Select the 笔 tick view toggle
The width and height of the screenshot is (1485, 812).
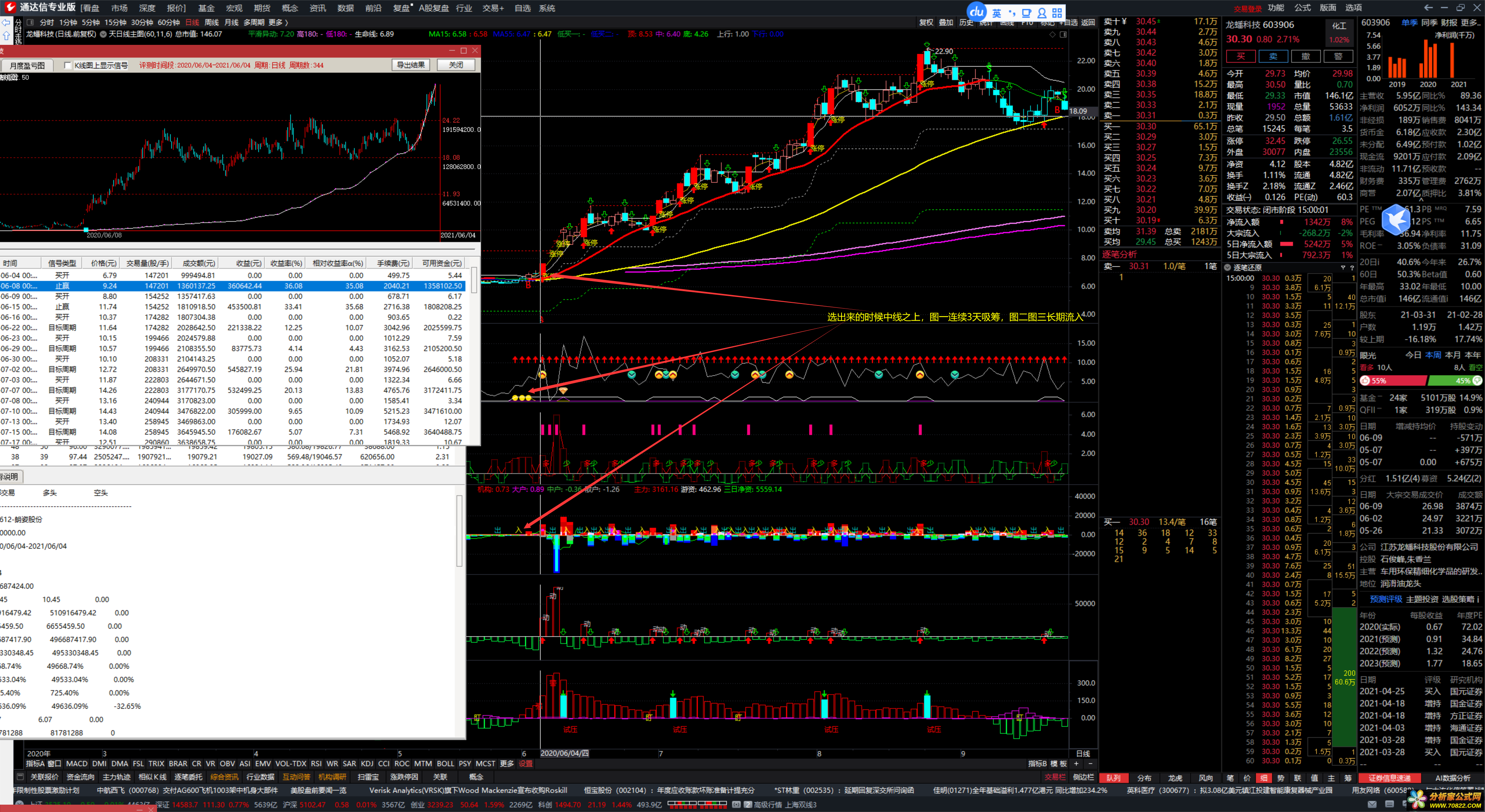[x=1230, y=778]
